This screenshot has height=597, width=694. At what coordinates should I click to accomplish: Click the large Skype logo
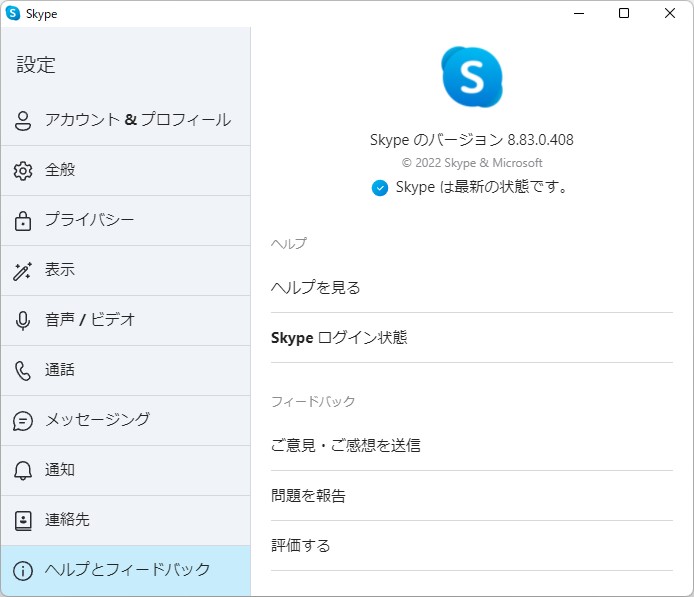[x=472, y=77]
